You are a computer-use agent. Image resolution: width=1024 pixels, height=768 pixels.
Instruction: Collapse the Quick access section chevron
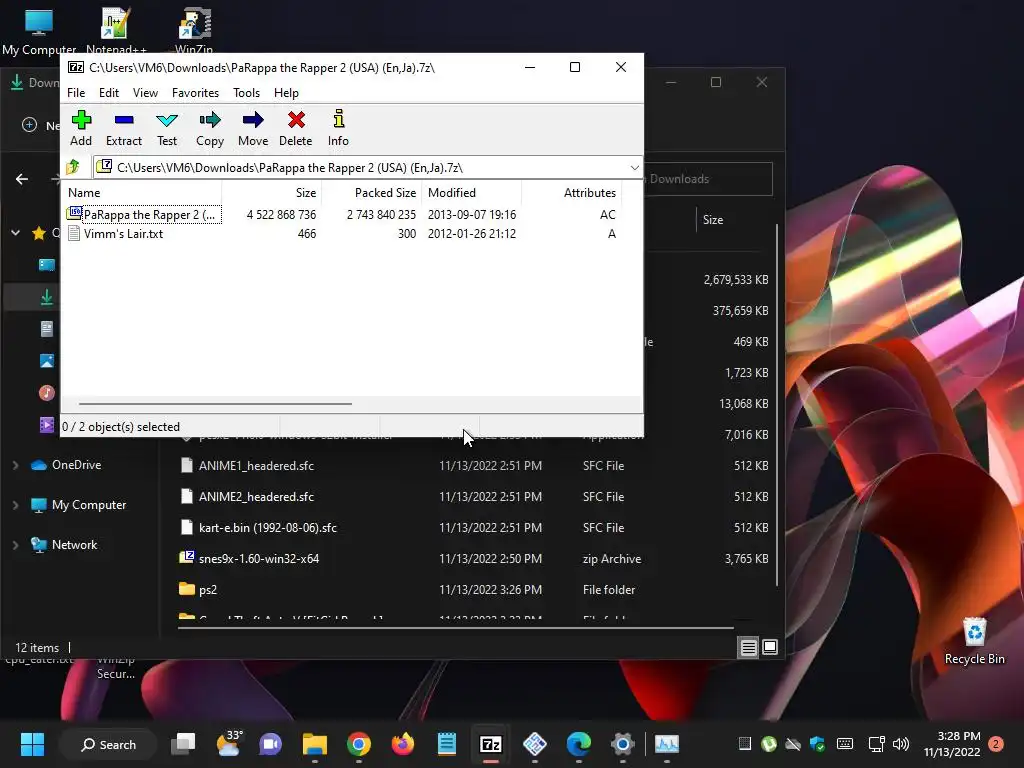(15, 232)
